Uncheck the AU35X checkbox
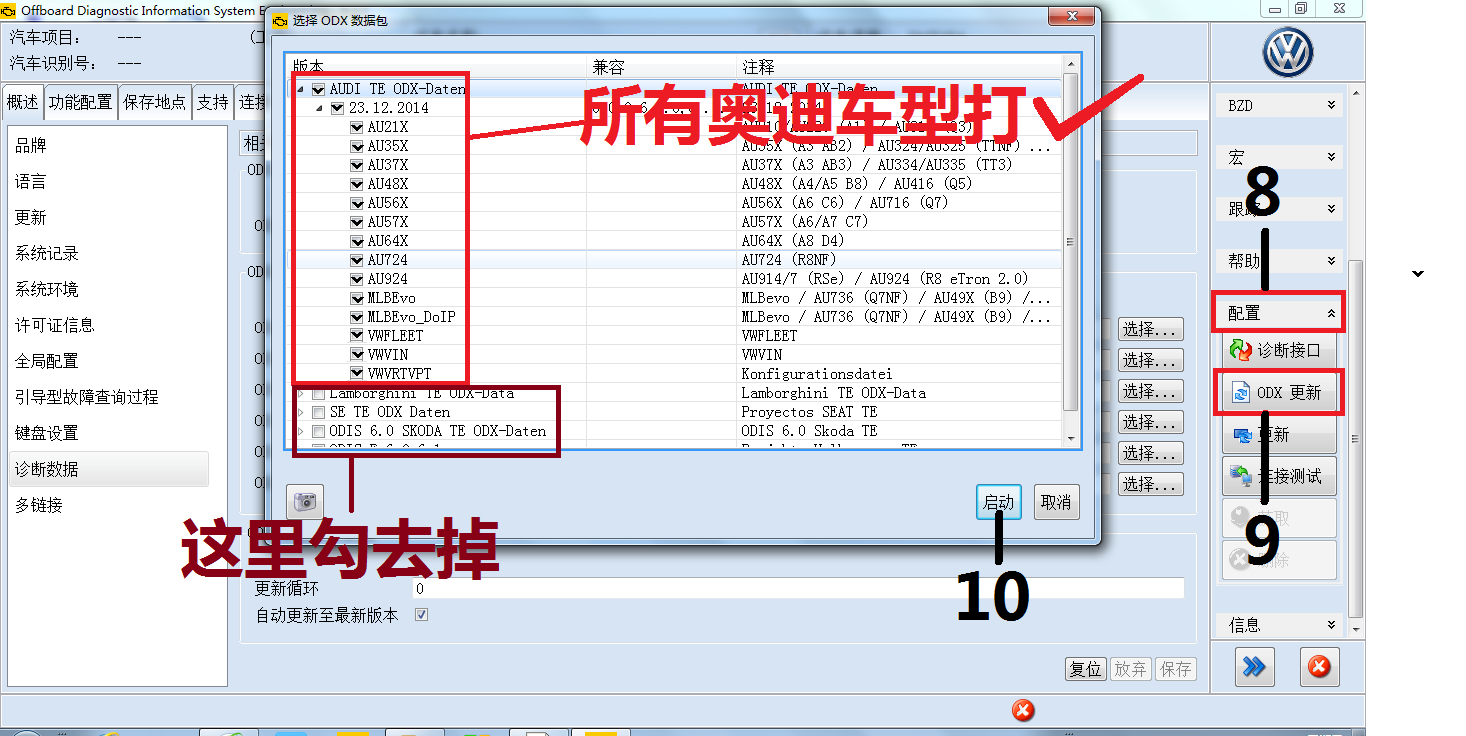The image size is (1466, 736). coord(357,146)
